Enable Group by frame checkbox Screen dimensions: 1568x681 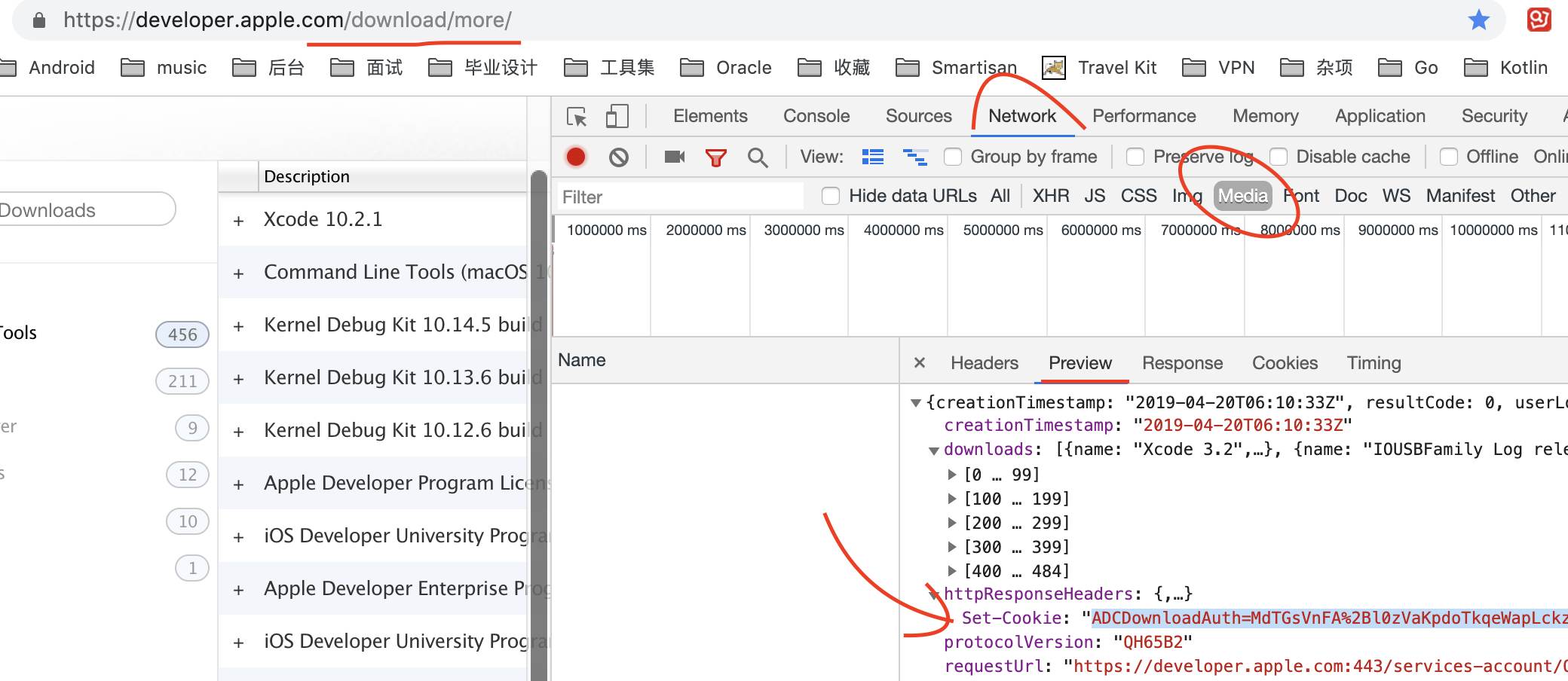[x=953, y=157]
